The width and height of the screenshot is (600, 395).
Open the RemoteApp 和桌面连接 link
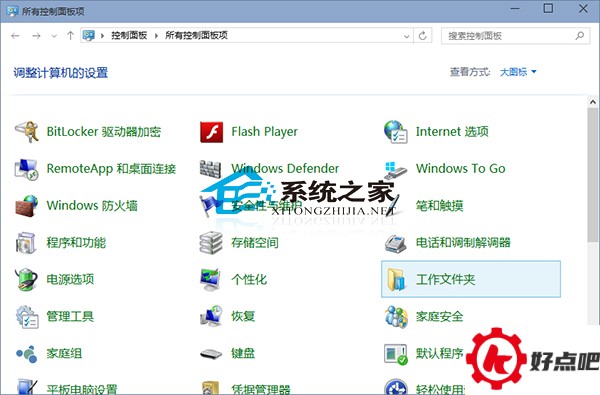(x=111, y=168)
